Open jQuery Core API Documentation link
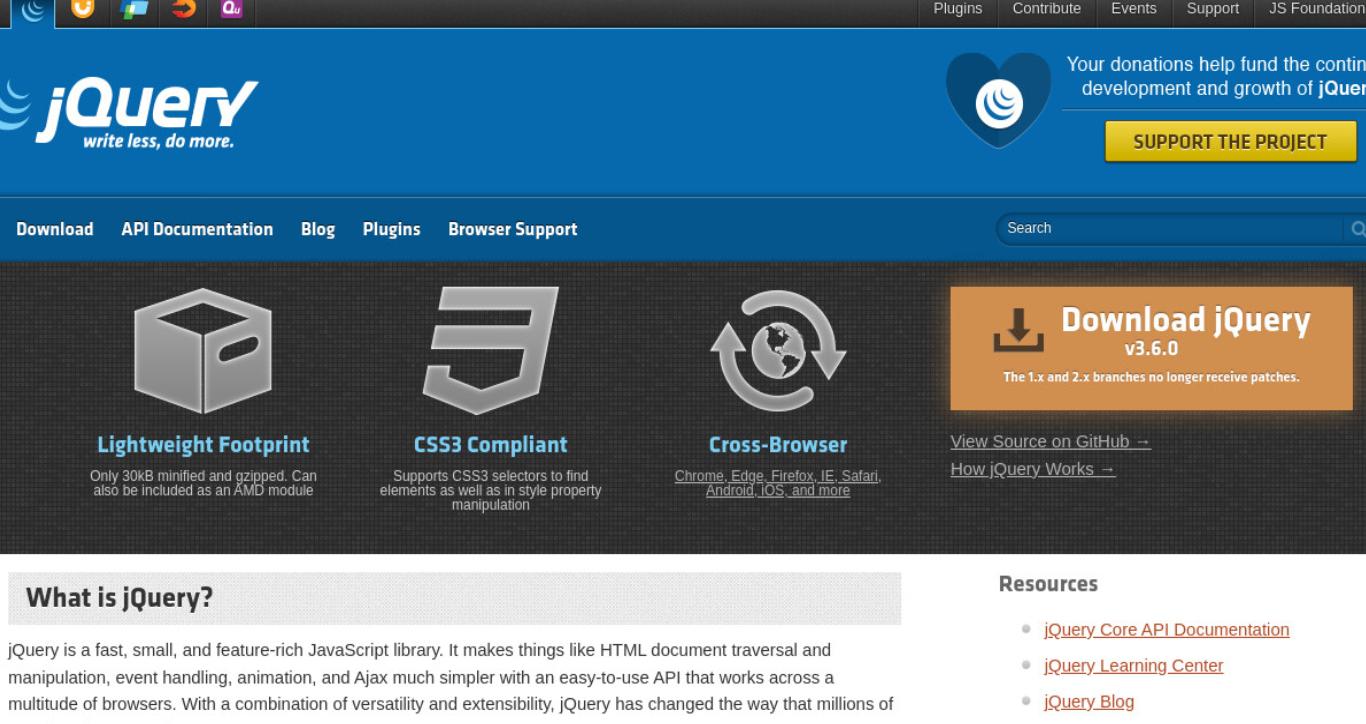The width and height of the screenshot is (1366, 724). tap(1166, 630)
